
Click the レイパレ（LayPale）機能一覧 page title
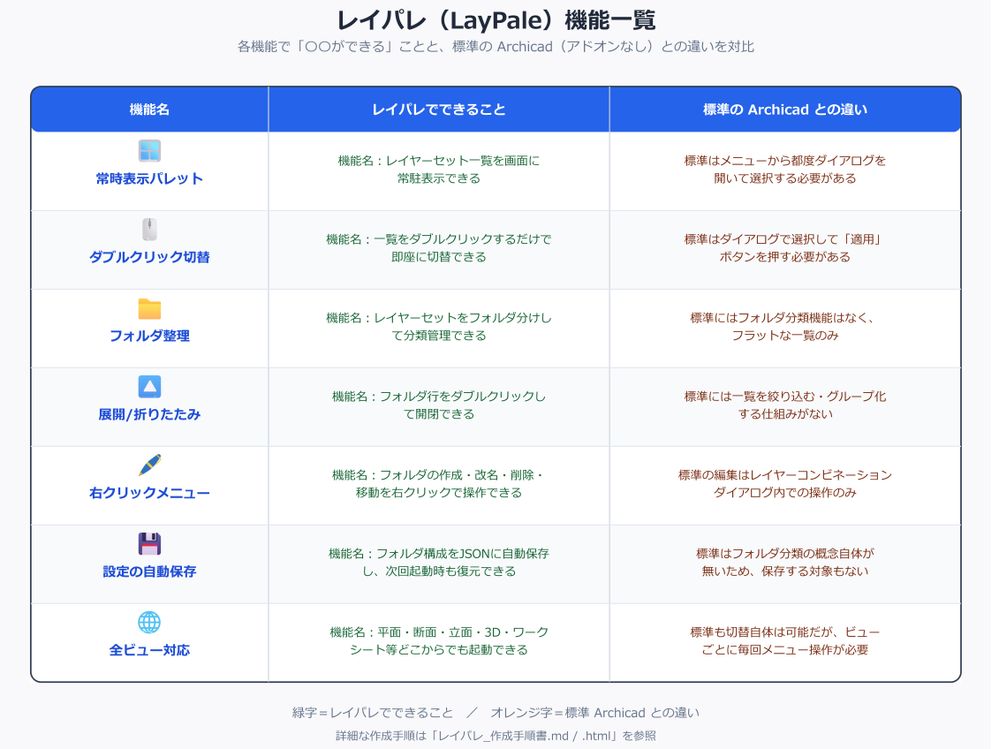[x=496, y=20]
